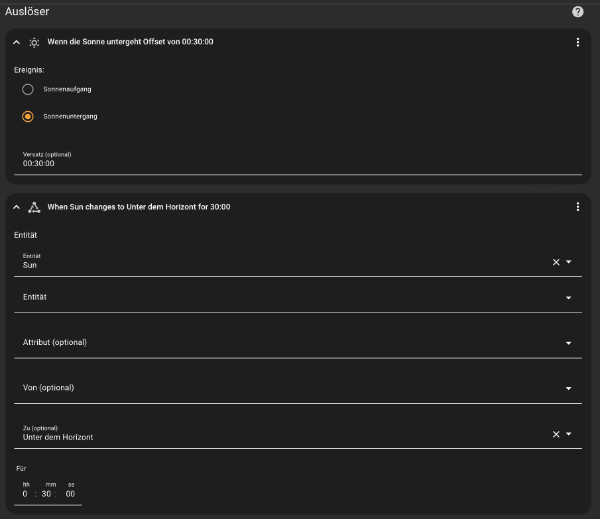Click the minutes field showing 30
Image resolution: width=600 pixels, height=519 pixels.
(49, 493)
